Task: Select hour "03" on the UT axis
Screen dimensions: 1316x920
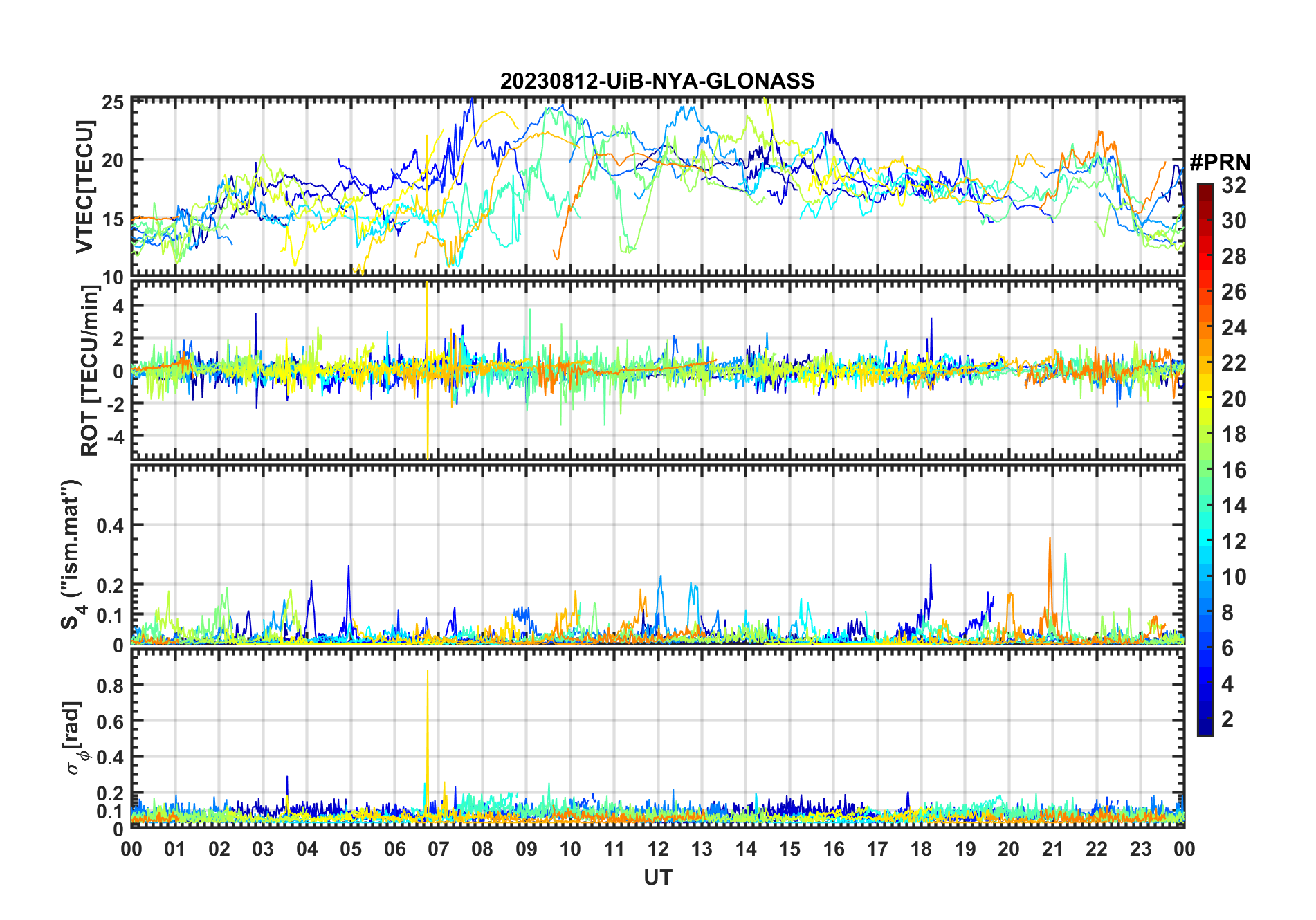Action: pos(263,849)
